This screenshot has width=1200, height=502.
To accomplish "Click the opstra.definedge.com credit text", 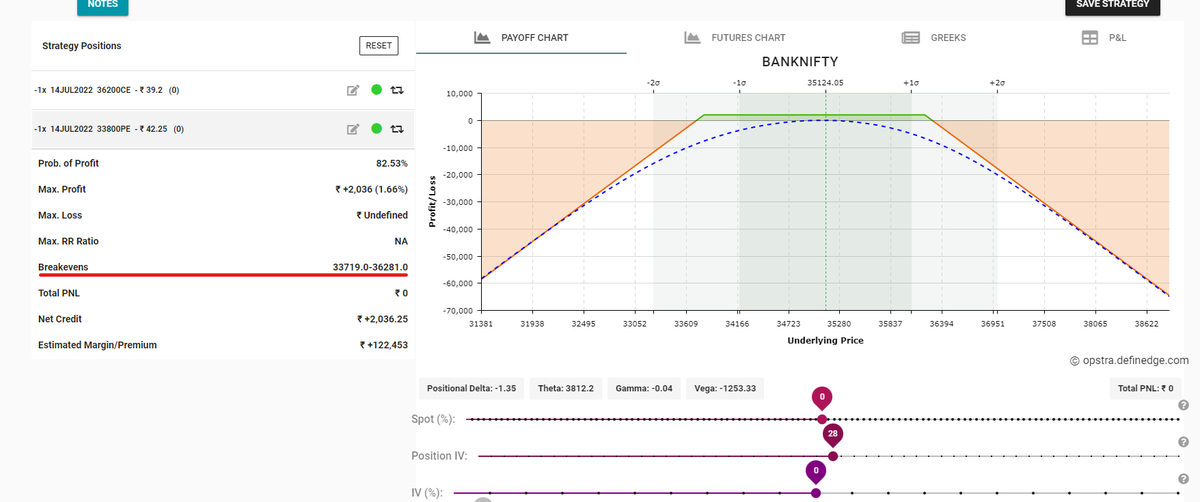I will point(1129,360).
